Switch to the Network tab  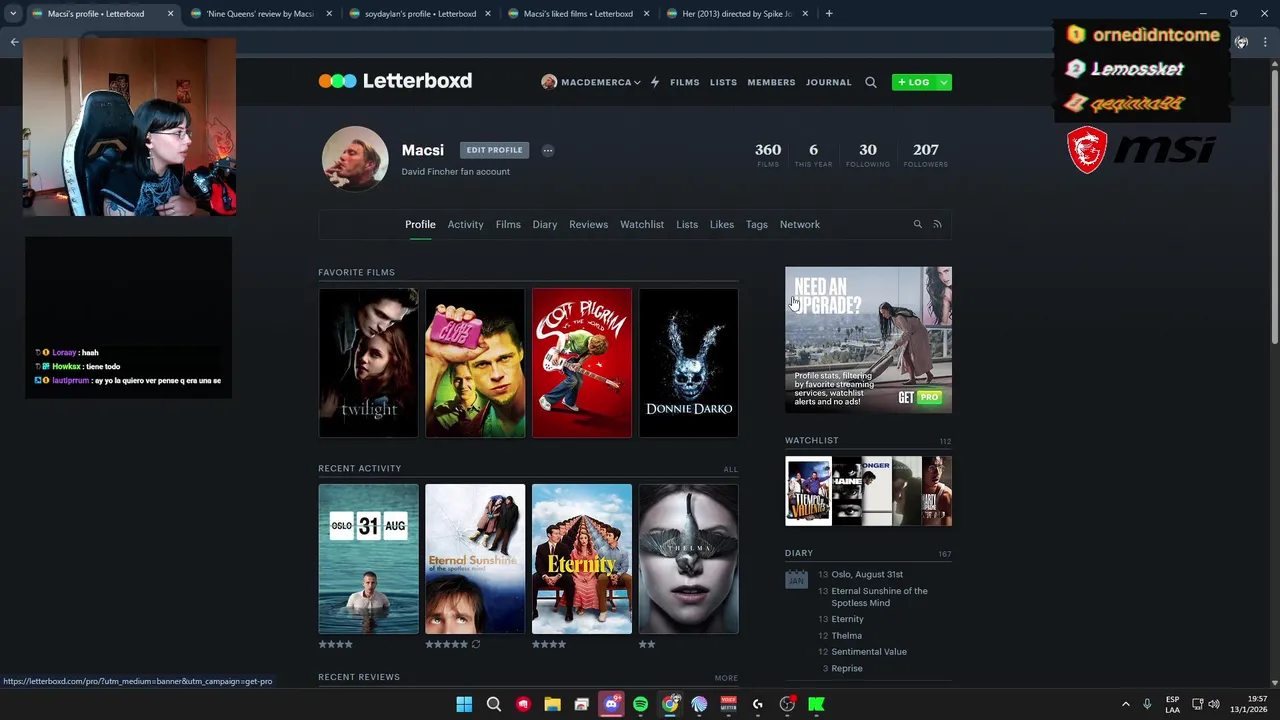click(x=800, y=224)
